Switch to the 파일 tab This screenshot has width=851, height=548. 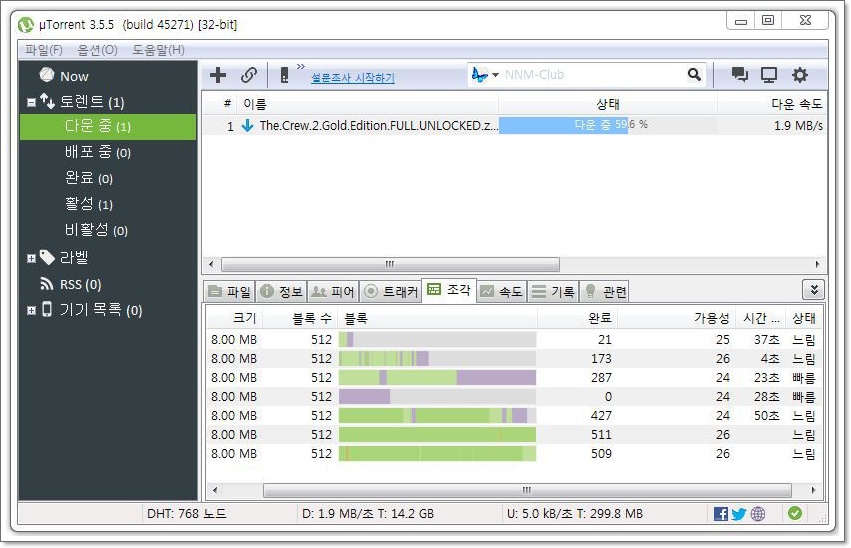pyautogui.click(x=230, y=292)
